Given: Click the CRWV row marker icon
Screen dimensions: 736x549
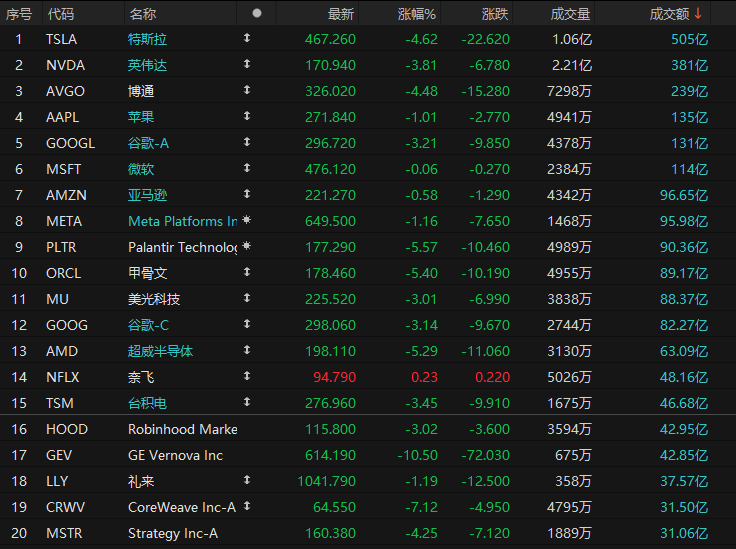Looking at the screenshot, I should (247, 506).
